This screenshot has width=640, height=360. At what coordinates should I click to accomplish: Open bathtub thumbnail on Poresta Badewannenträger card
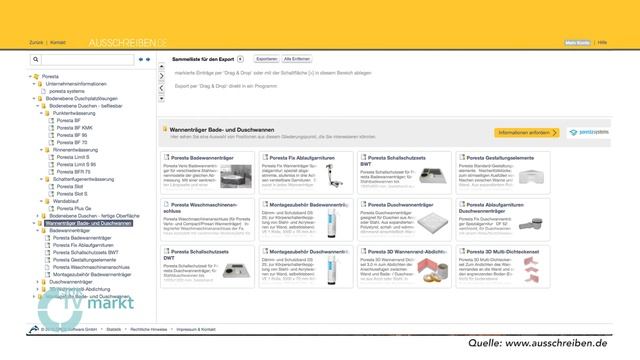point(236,176)
